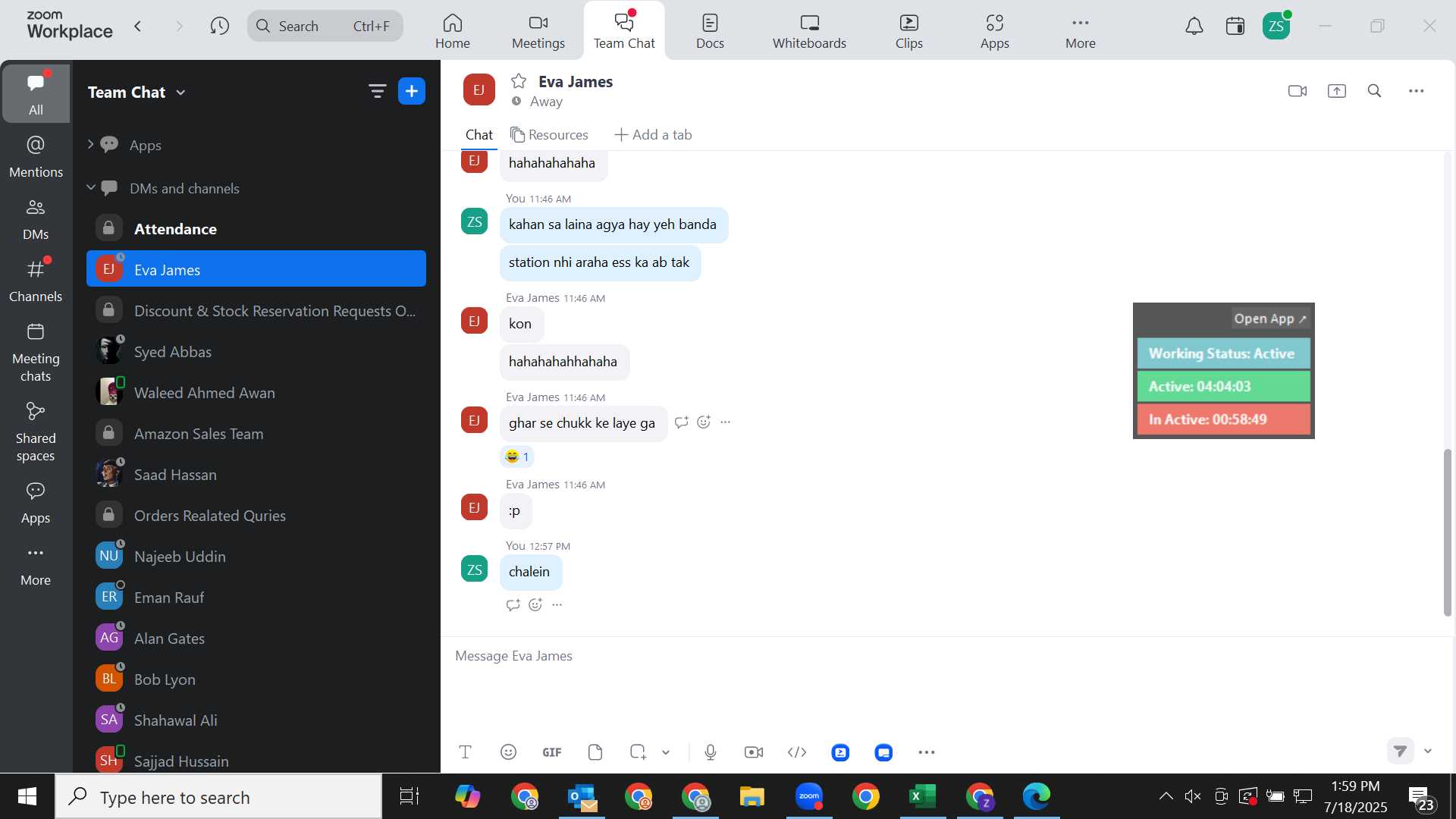This screenshot has height=819, width=1456.
Task: Open Orders Realated Quries channel
Action: coord(256,515)
